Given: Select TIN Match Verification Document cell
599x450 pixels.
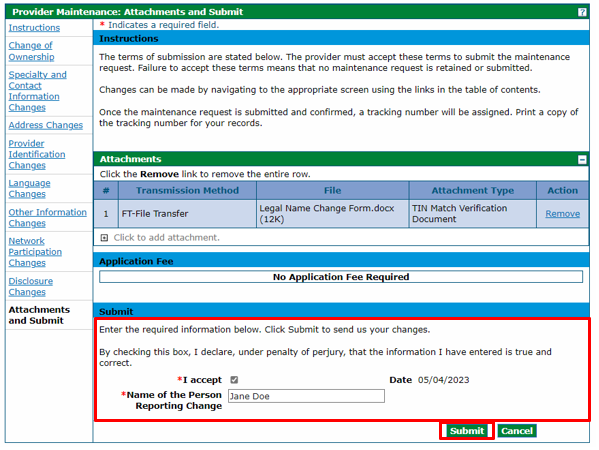Looking at the screenshot, I should [x=473, y=214].
